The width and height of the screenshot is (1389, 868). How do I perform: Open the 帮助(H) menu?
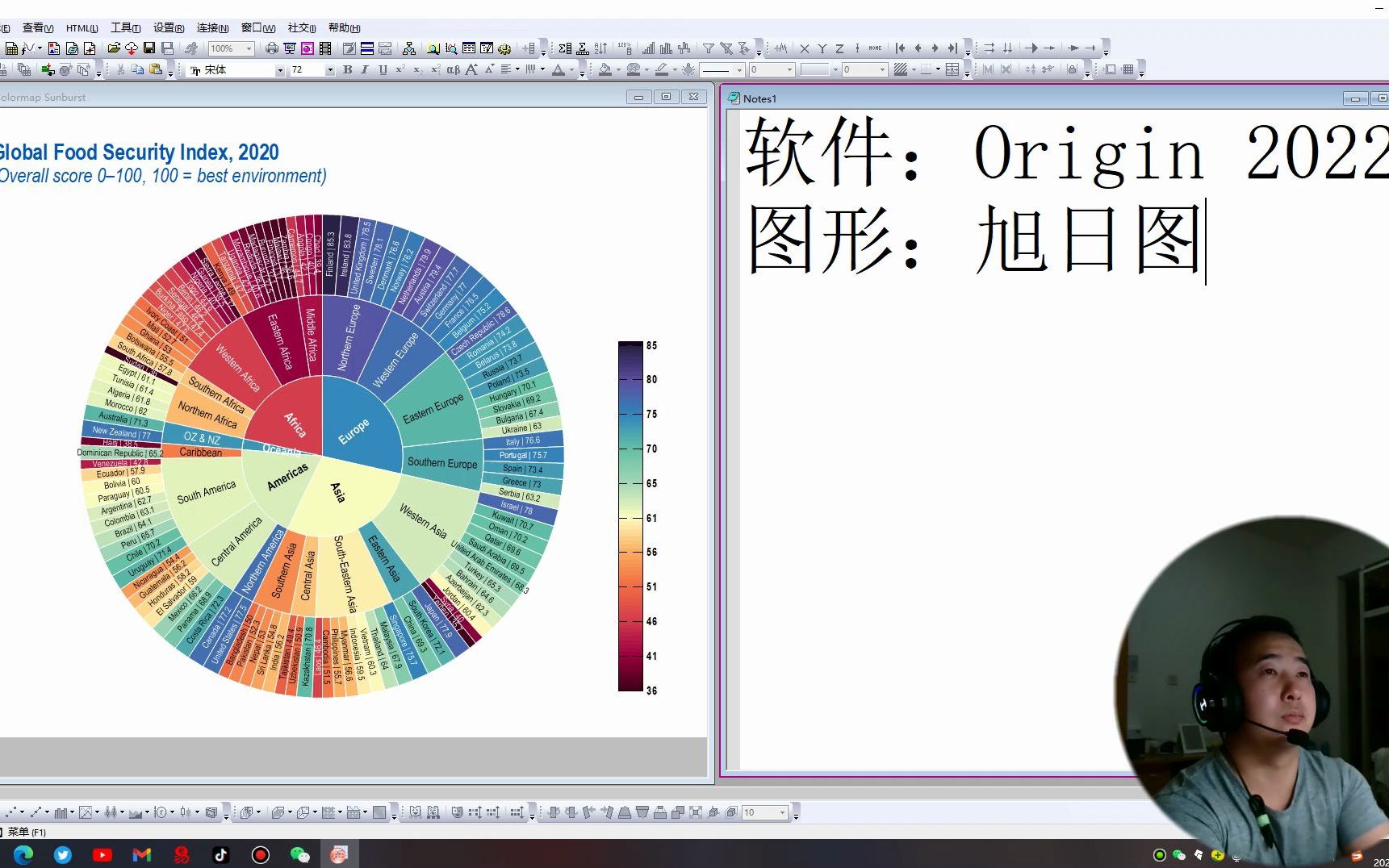tap(345, 28)
